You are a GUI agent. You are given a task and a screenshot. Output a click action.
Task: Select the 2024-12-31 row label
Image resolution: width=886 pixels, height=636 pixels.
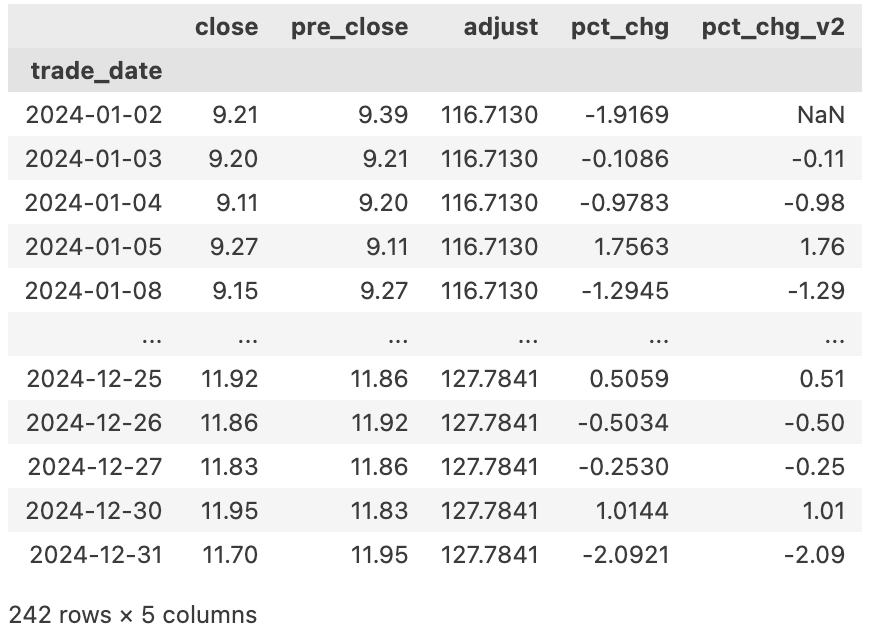tap(93, 554)
